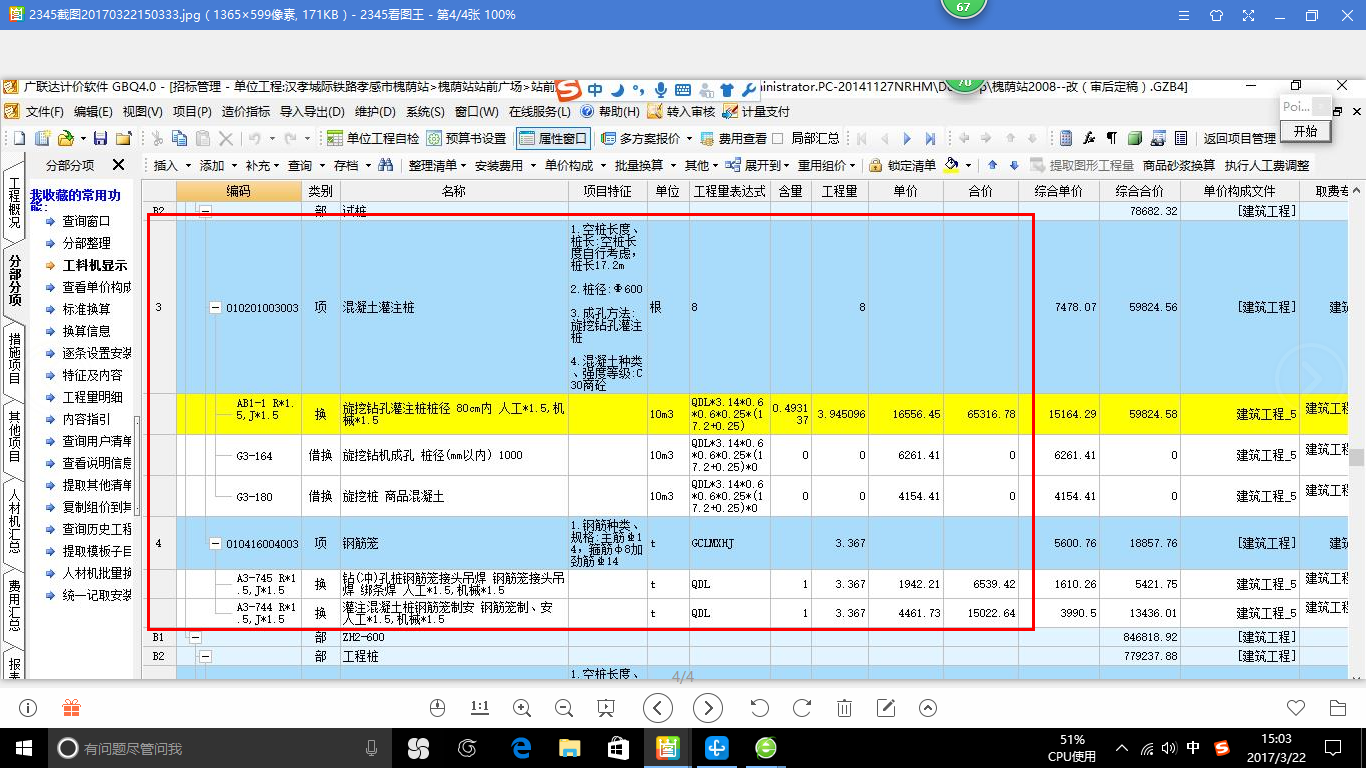Image resolution: width=1366 pixels, height=768 pixels.
Task: Open the calculator icon in toolbar
Action: (x=1066, y=138)
